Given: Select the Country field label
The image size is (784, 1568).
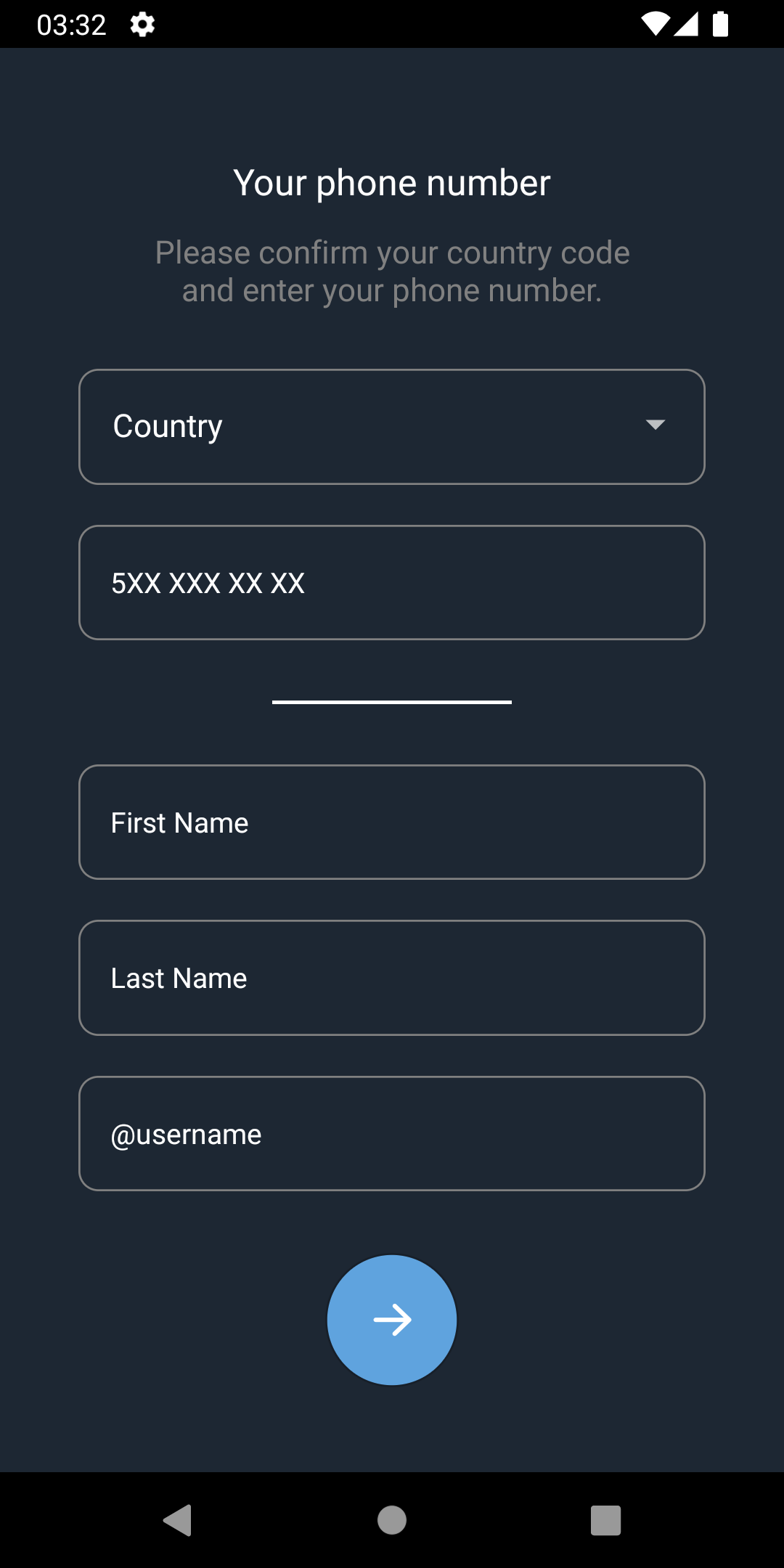Looking at the screenshot, I should pyautogui.click(x=168, y=426).
